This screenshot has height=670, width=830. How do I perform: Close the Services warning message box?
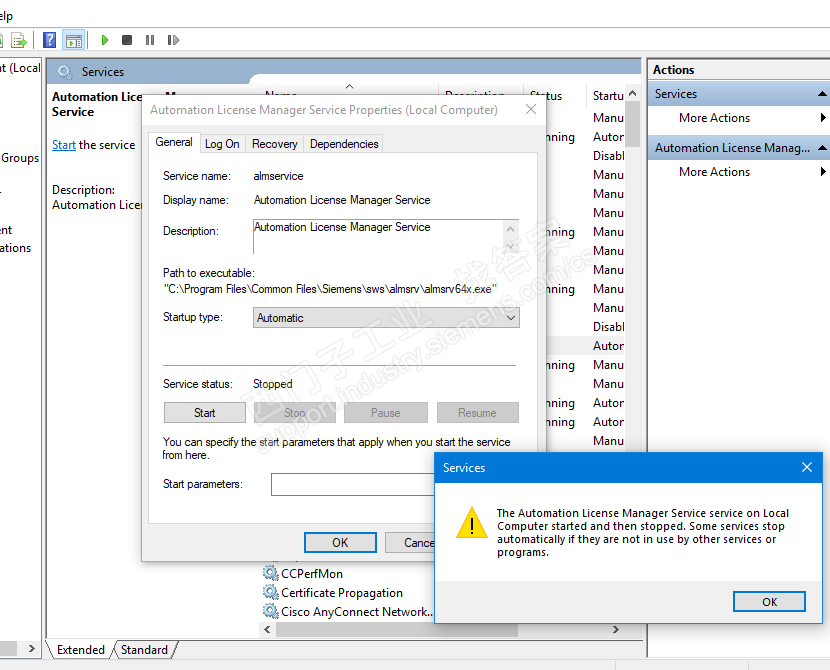tap(807, 467)
